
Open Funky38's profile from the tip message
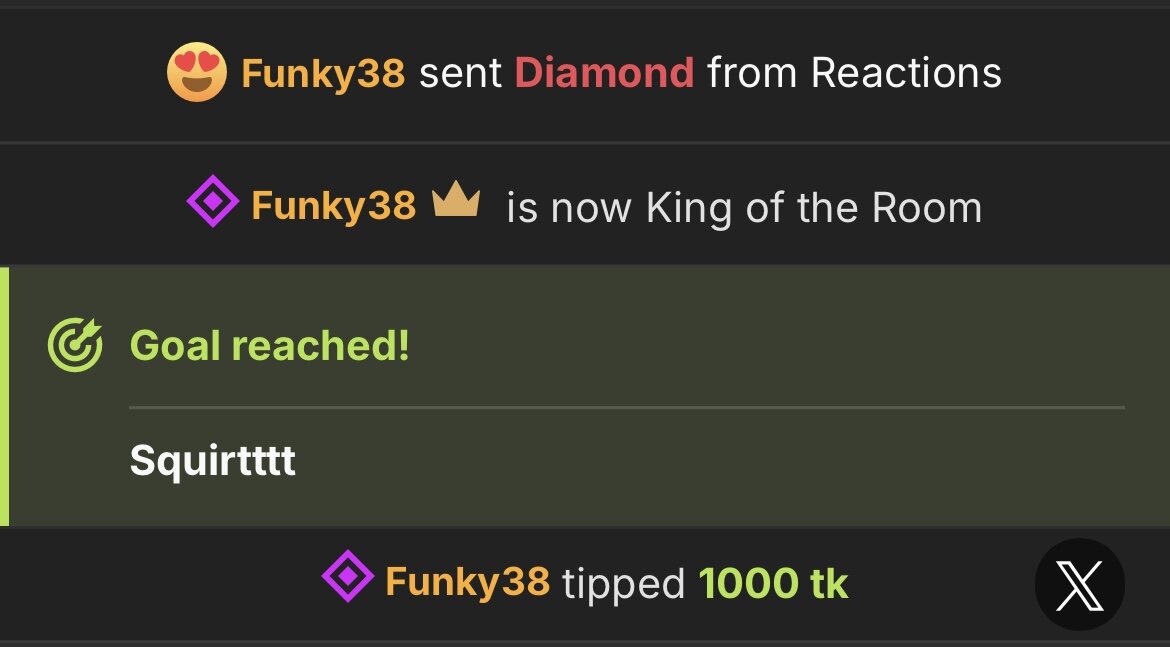point(467,581)
